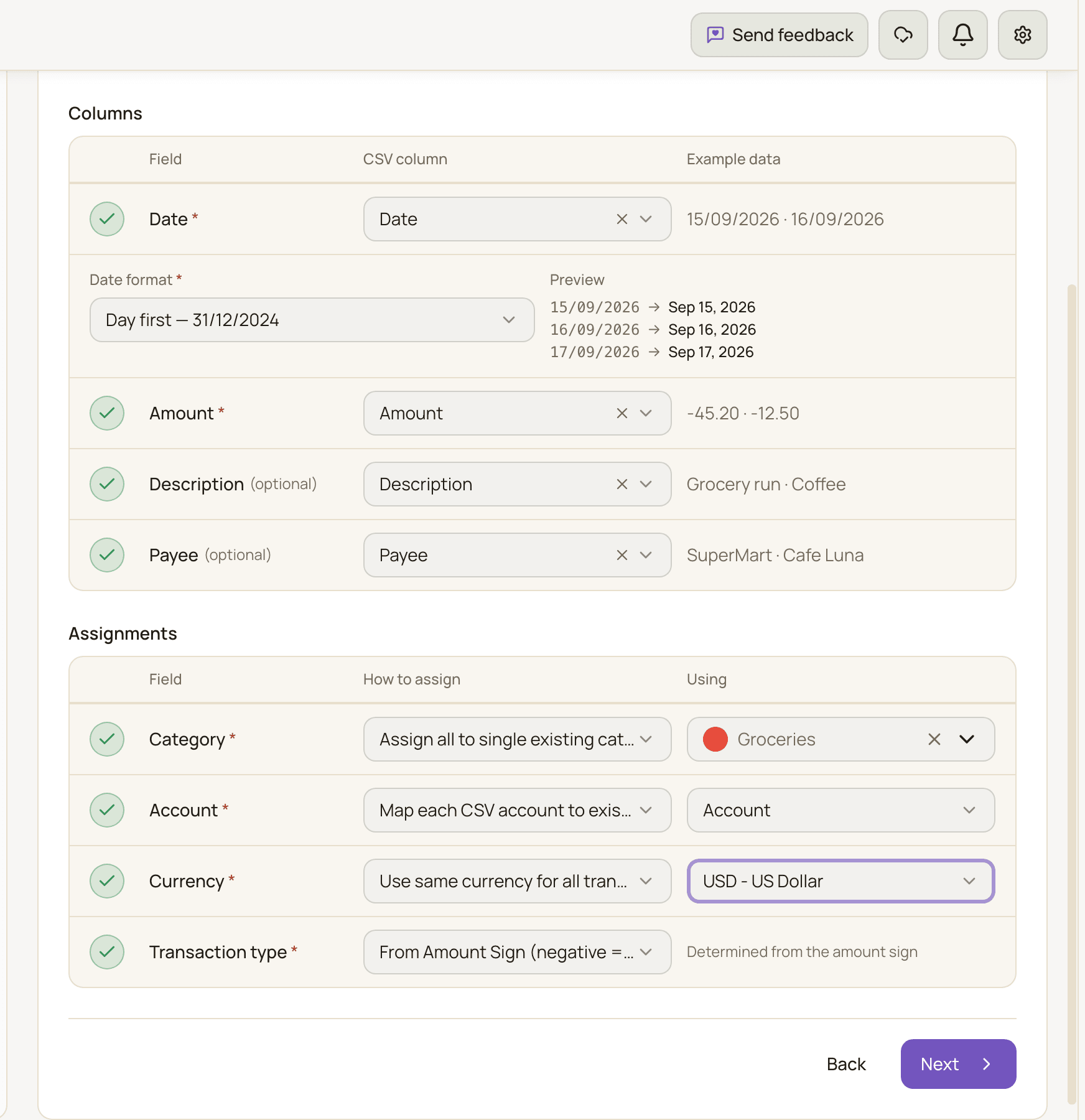The image size is (1085, 1120).
Task: Click the '16/09/2026' preview source date
Action: [x=595, y=330]
